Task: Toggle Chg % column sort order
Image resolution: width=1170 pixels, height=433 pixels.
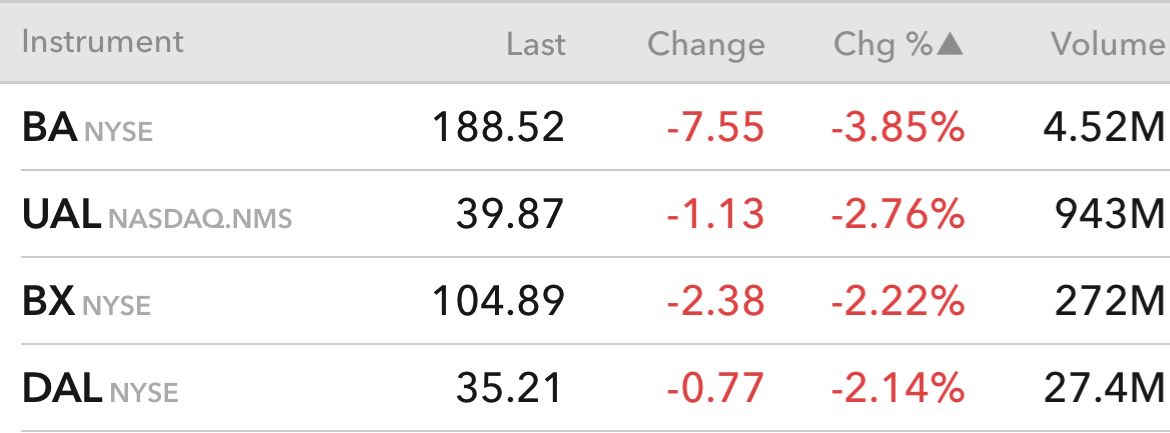Action: [883, 45]
